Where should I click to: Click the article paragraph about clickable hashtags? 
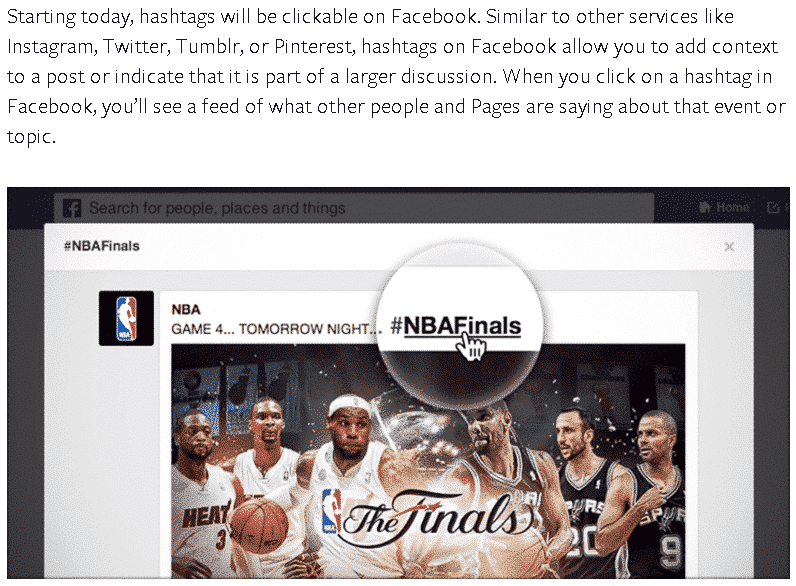(x=396, y=76)
